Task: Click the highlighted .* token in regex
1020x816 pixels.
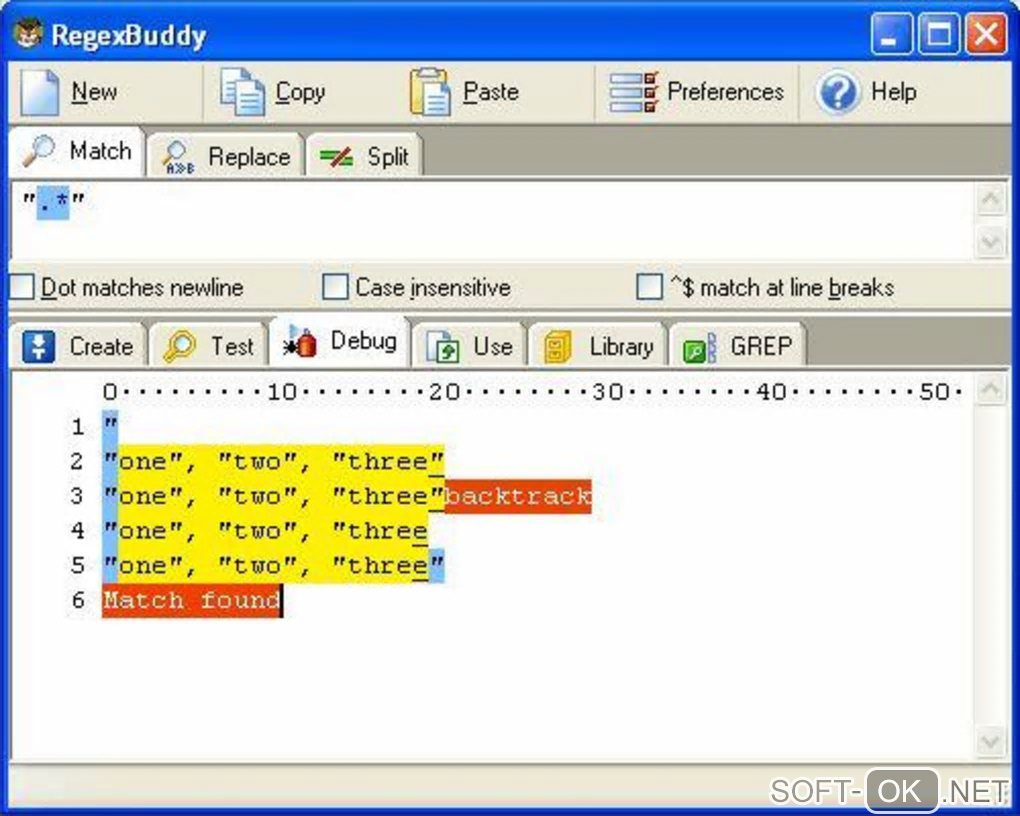Action: point(53,202)
